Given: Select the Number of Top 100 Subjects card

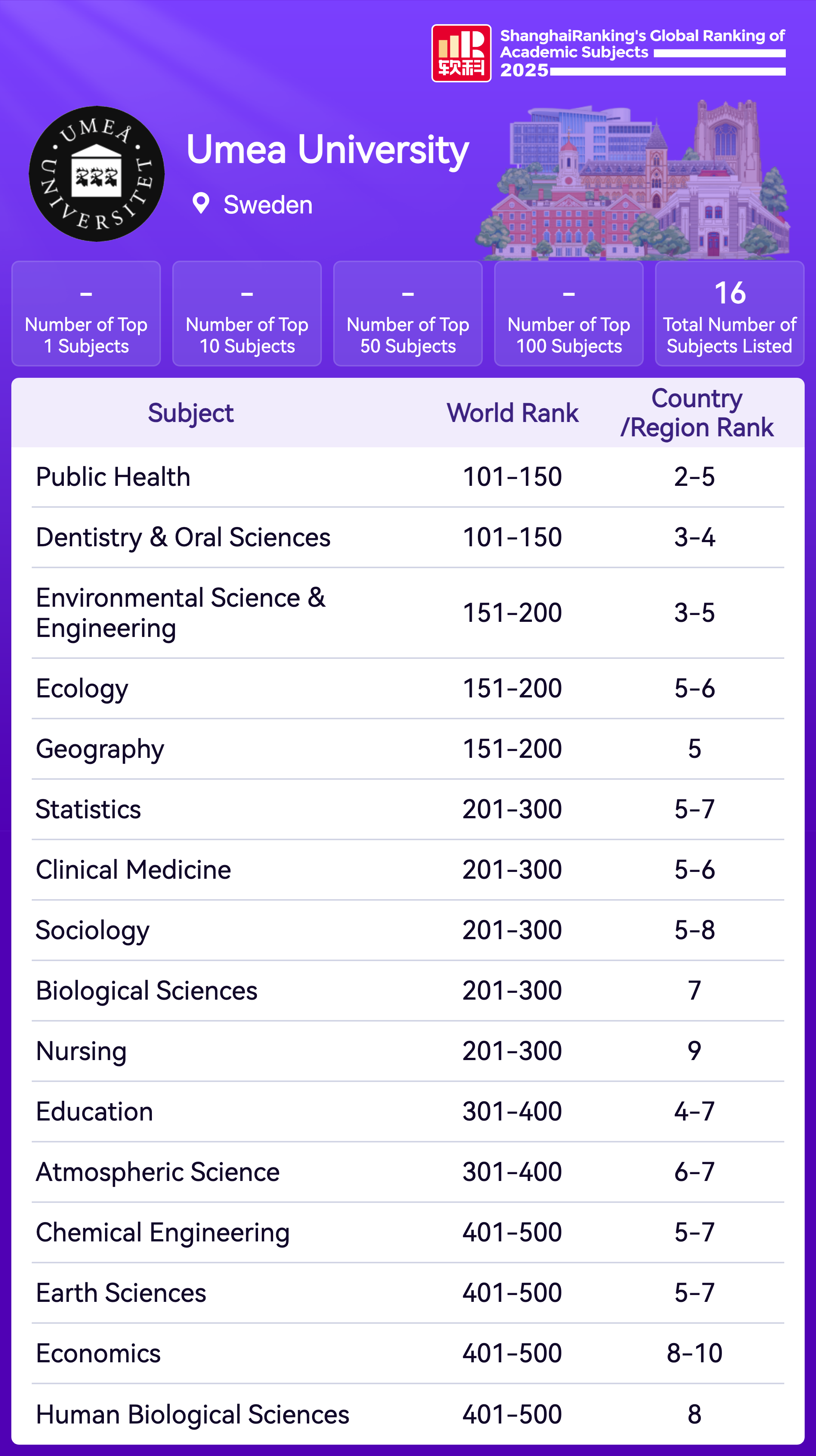Looking at the screenshot, I should click(569, 314).
